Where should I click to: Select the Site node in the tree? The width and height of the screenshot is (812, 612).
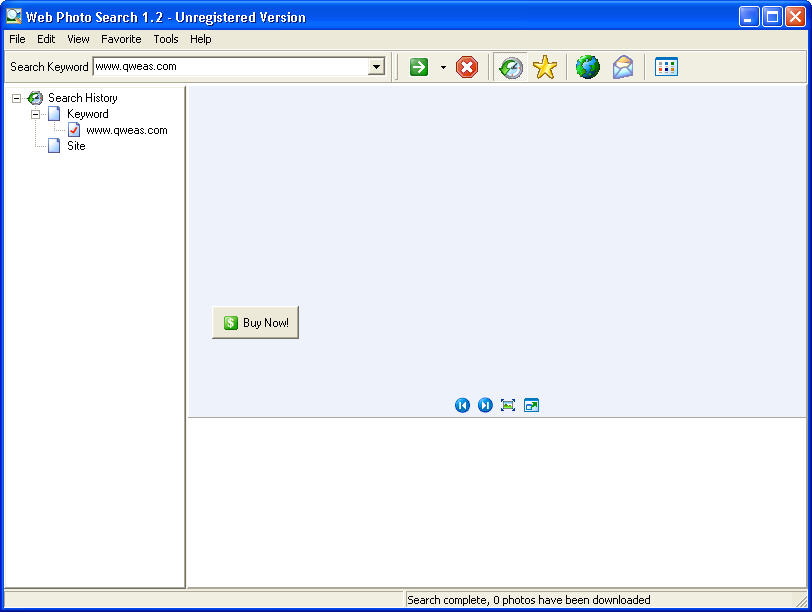[x=76, y=146]
